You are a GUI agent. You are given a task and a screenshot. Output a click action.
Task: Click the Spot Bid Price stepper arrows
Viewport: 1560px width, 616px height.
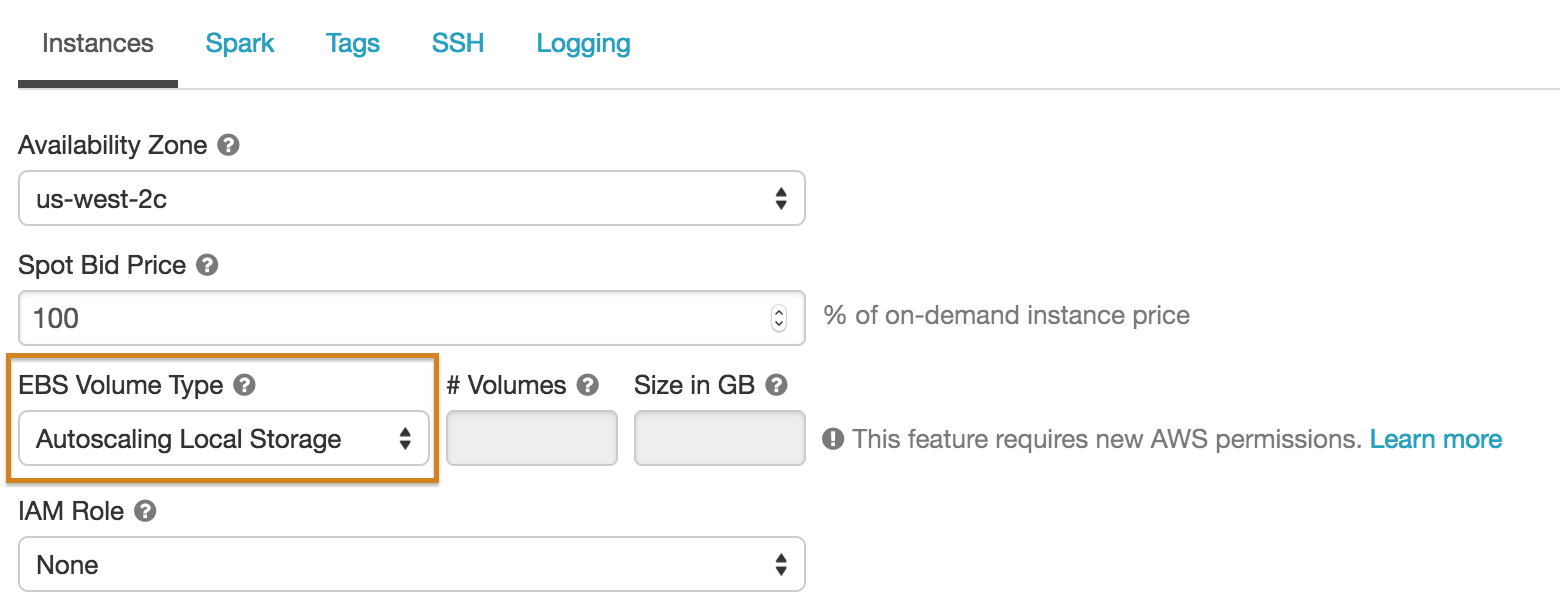click(x=779, y=318)
